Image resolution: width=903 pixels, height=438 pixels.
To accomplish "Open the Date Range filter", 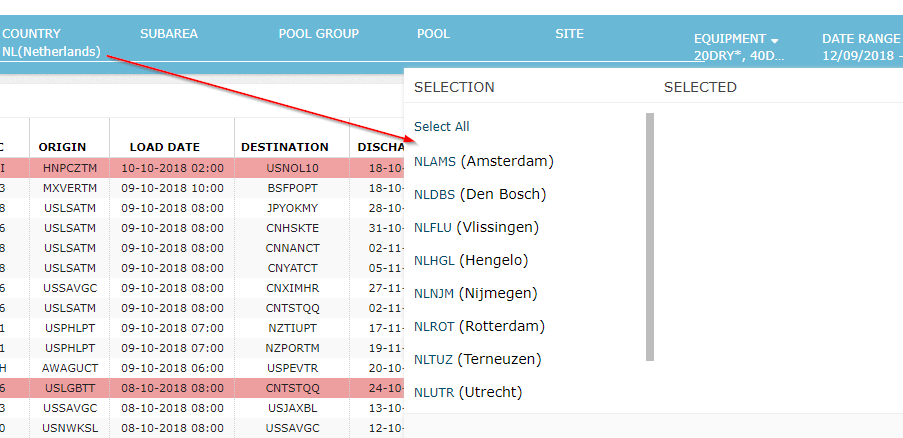I will point(861,39).
